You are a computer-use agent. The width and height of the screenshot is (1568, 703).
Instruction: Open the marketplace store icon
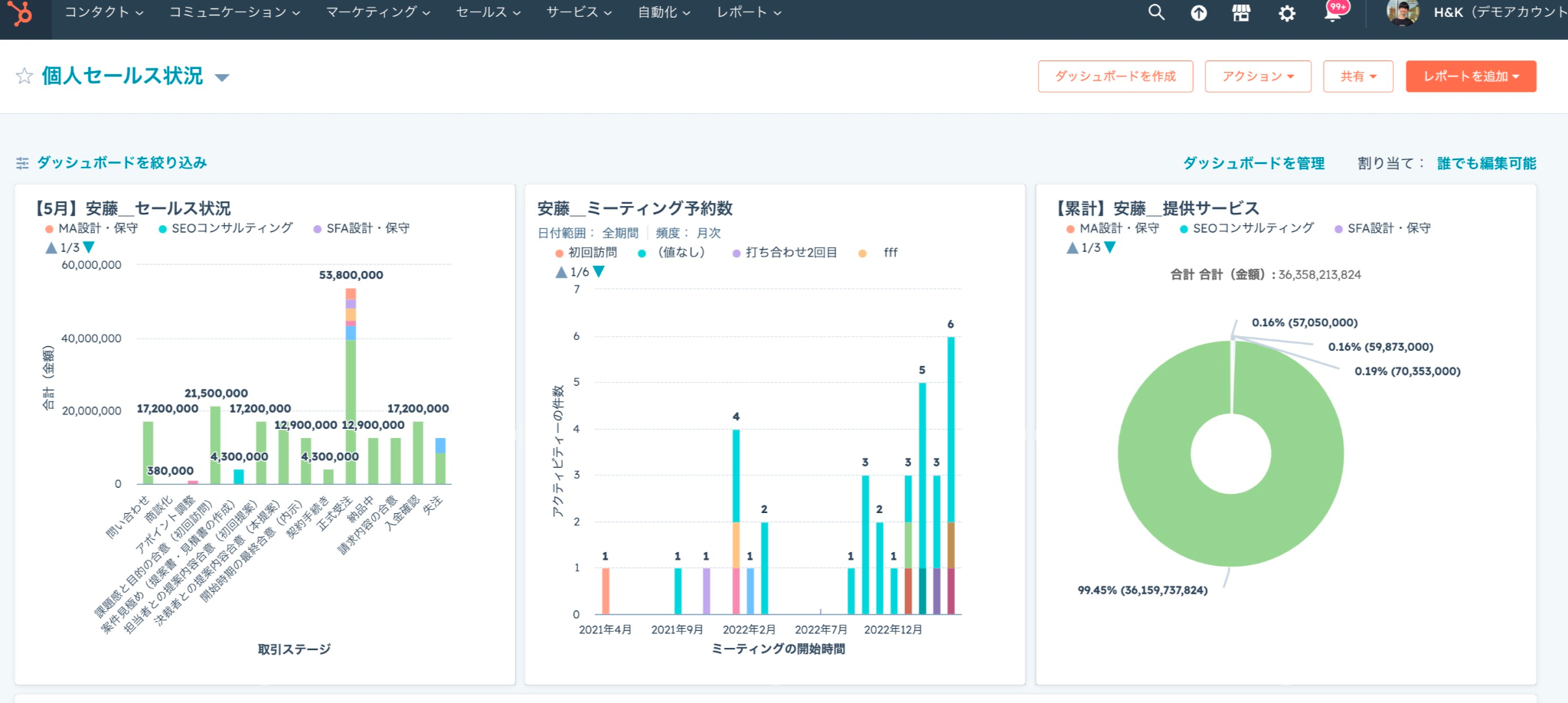tap(1241, 13)
